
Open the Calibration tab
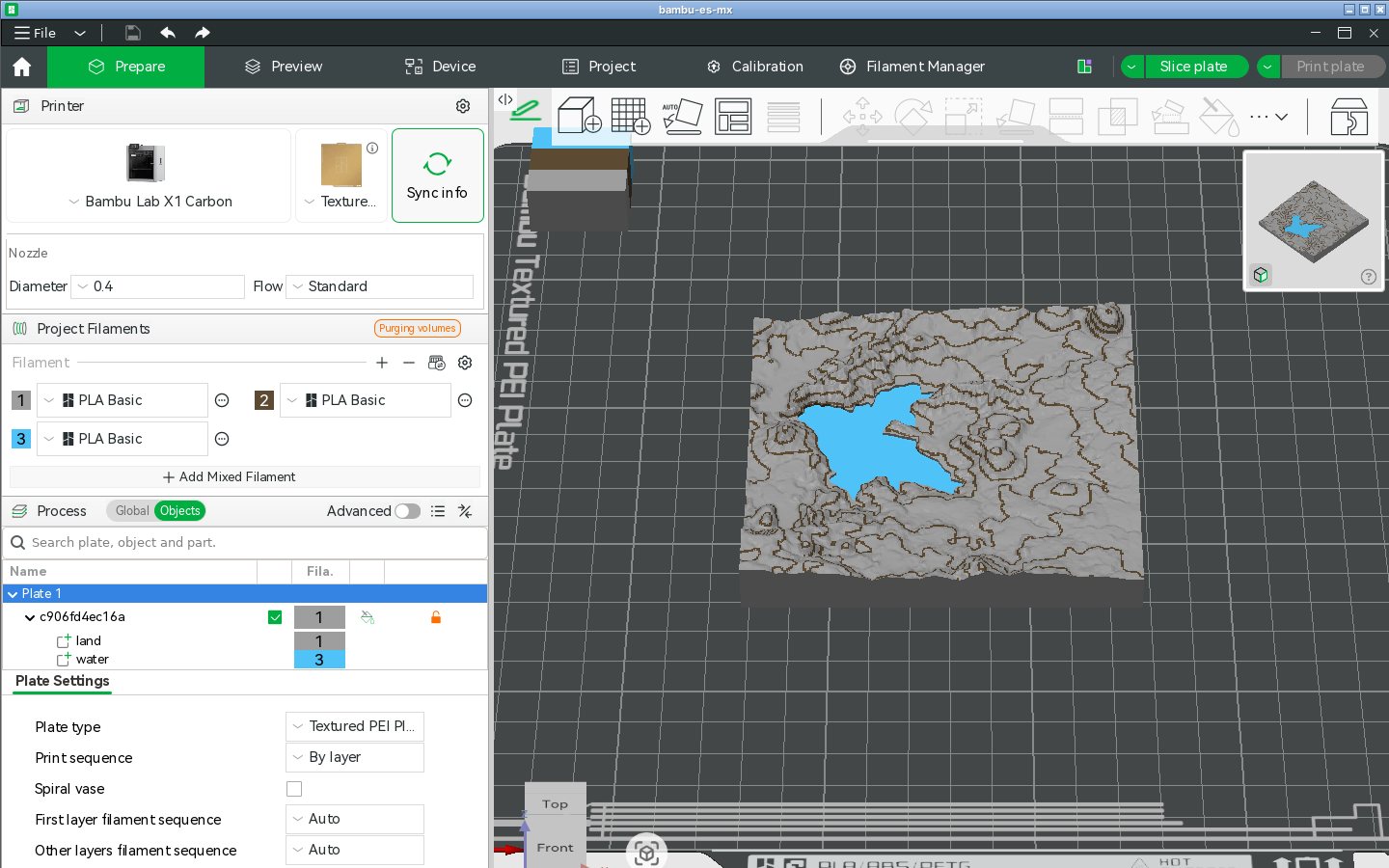(x=755, y=67)
